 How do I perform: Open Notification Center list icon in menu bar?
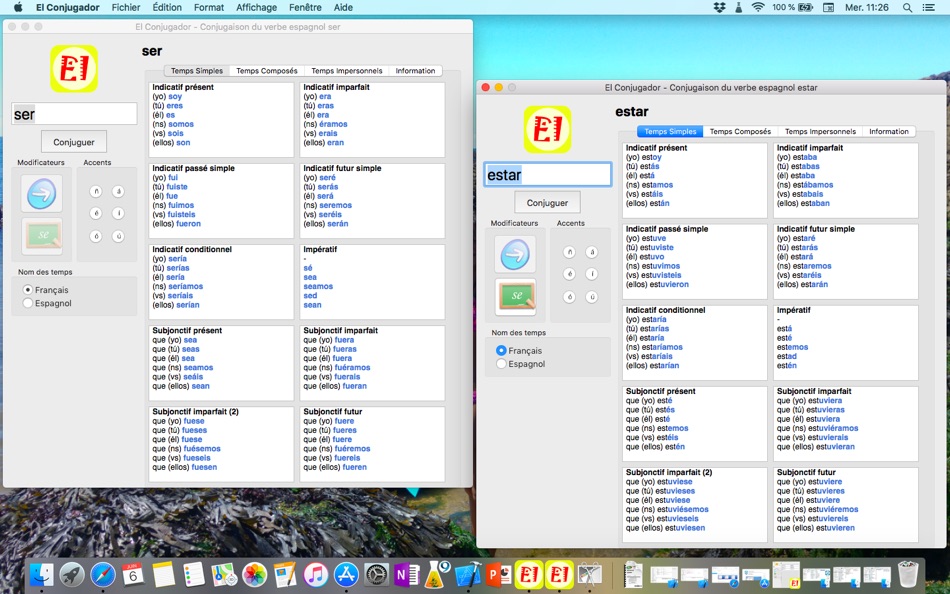pyautogui.click(x=928, y=7)
